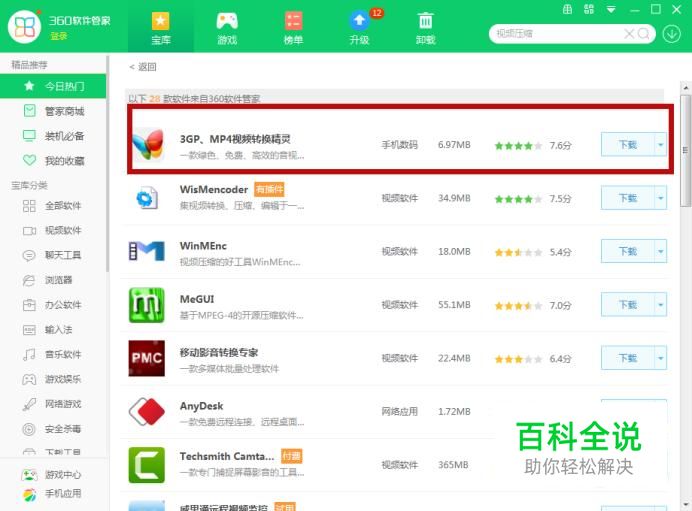Open the title bar main menu triangle
Image resolution: width=692 pixels, height=511 pixels.
[x=611, y=9]
